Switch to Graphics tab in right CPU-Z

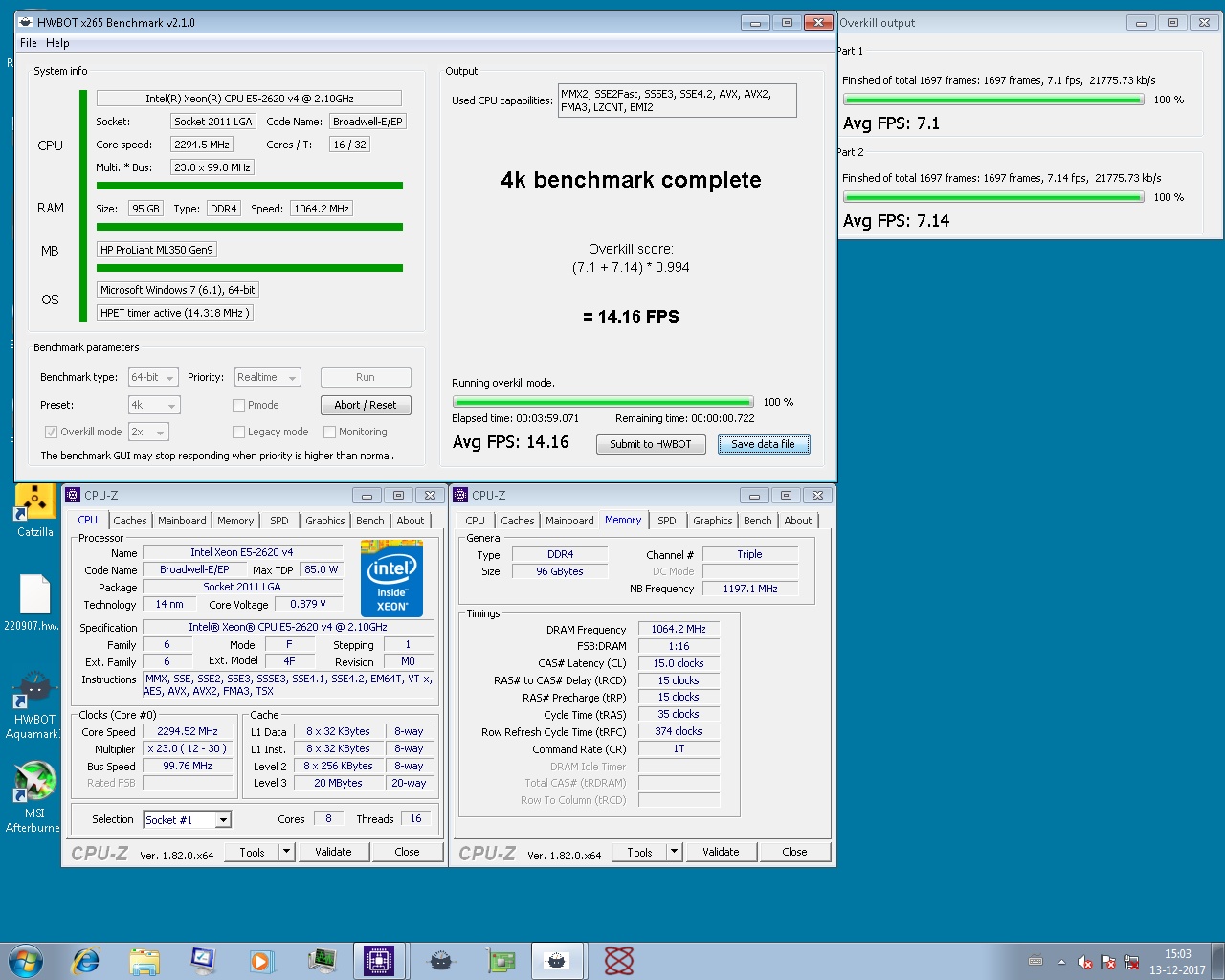(x=713, y=521)
